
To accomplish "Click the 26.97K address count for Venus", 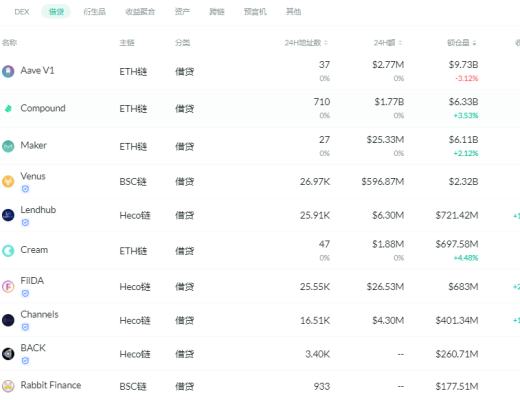I will [x=315, y=182].
